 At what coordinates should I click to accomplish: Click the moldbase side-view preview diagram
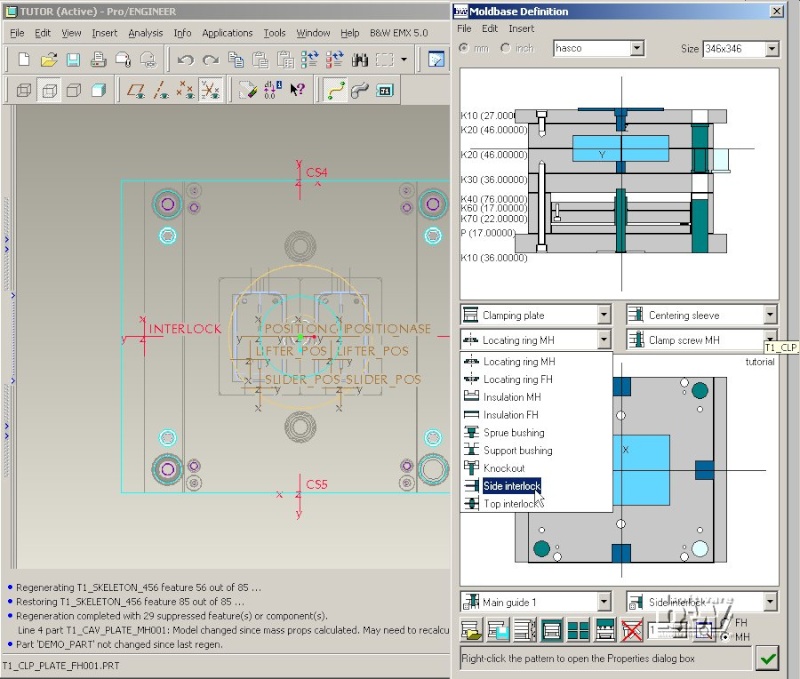pyautogui.click(x=619, y=184)
